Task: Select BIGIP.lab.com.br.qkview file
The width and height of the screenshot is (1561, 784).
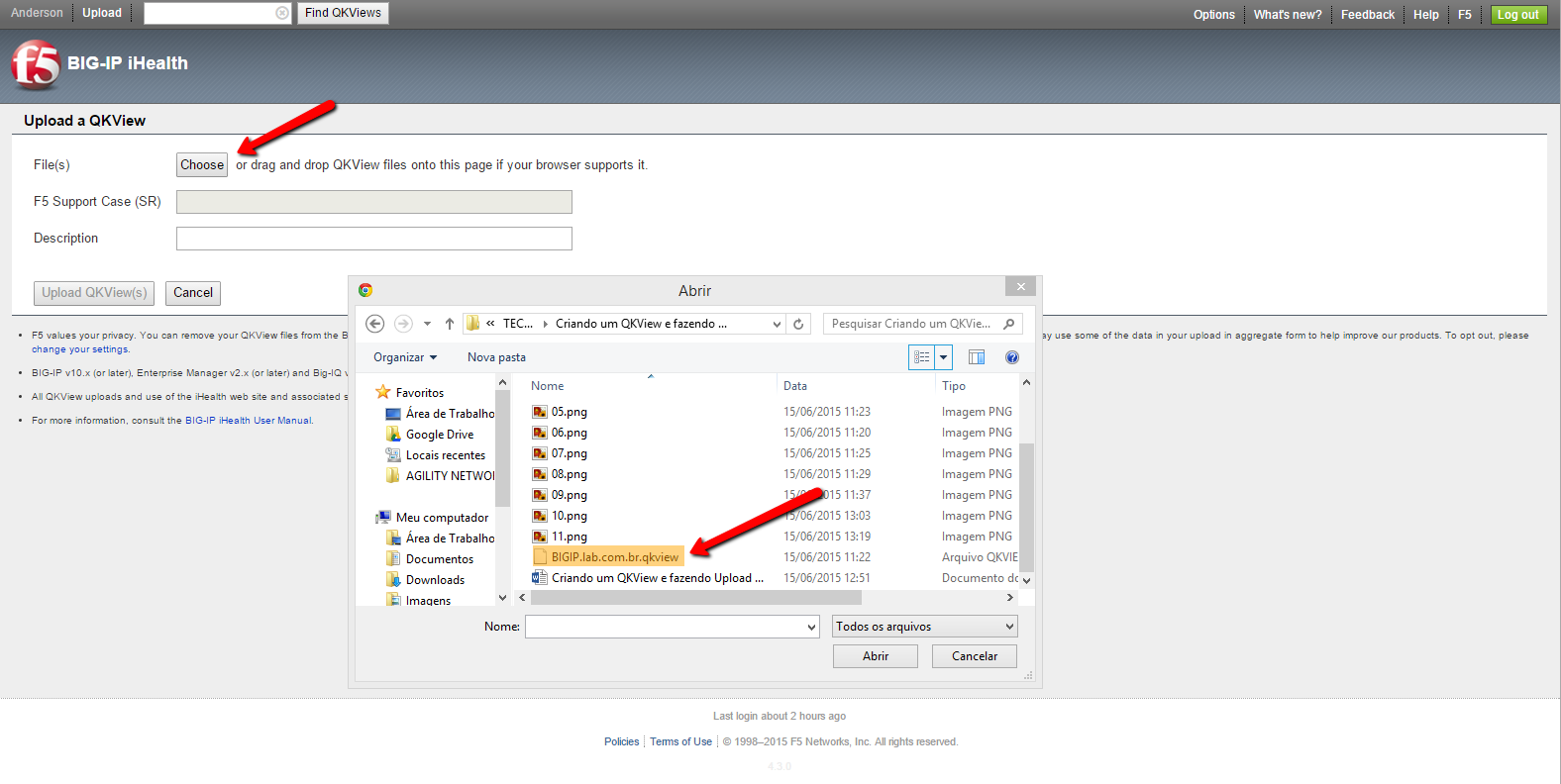Action: (614, 557)
